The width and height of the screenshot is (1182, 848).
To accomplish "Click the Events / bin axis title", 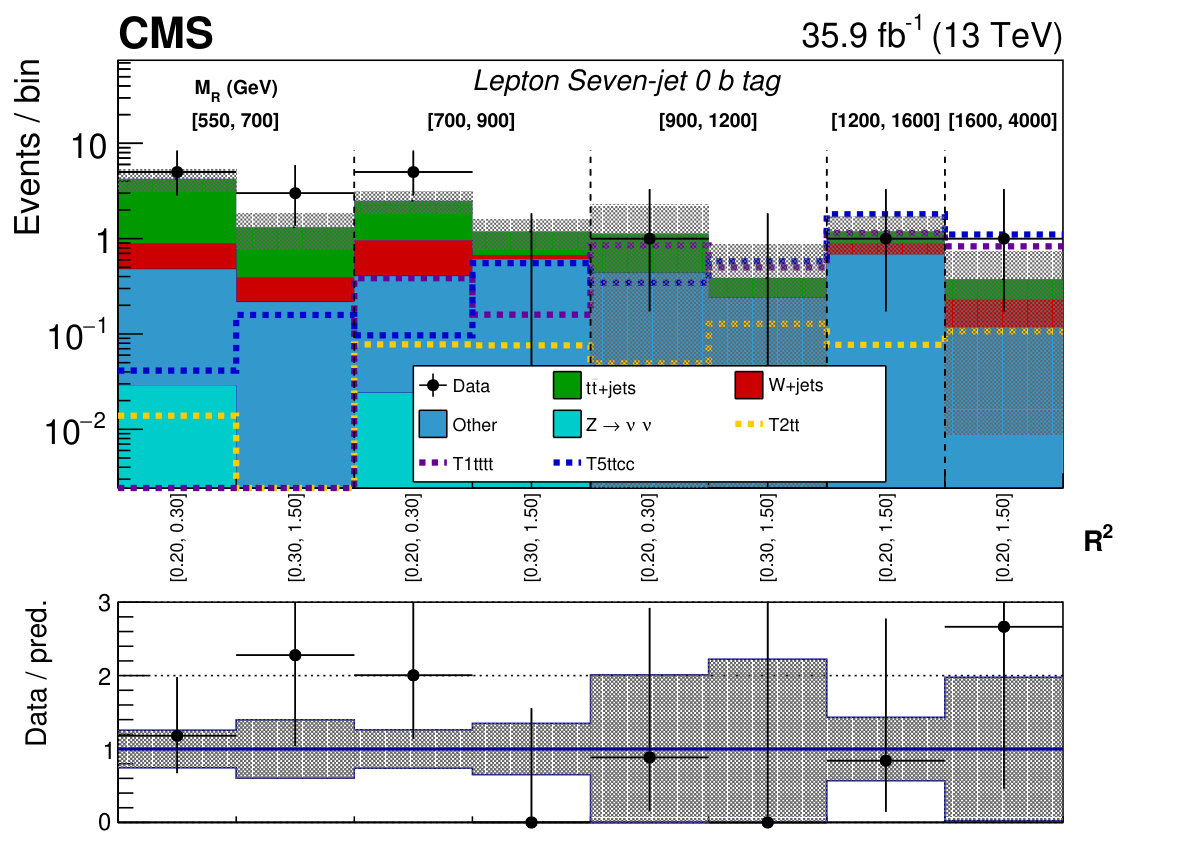I will [x=27, y=147].
